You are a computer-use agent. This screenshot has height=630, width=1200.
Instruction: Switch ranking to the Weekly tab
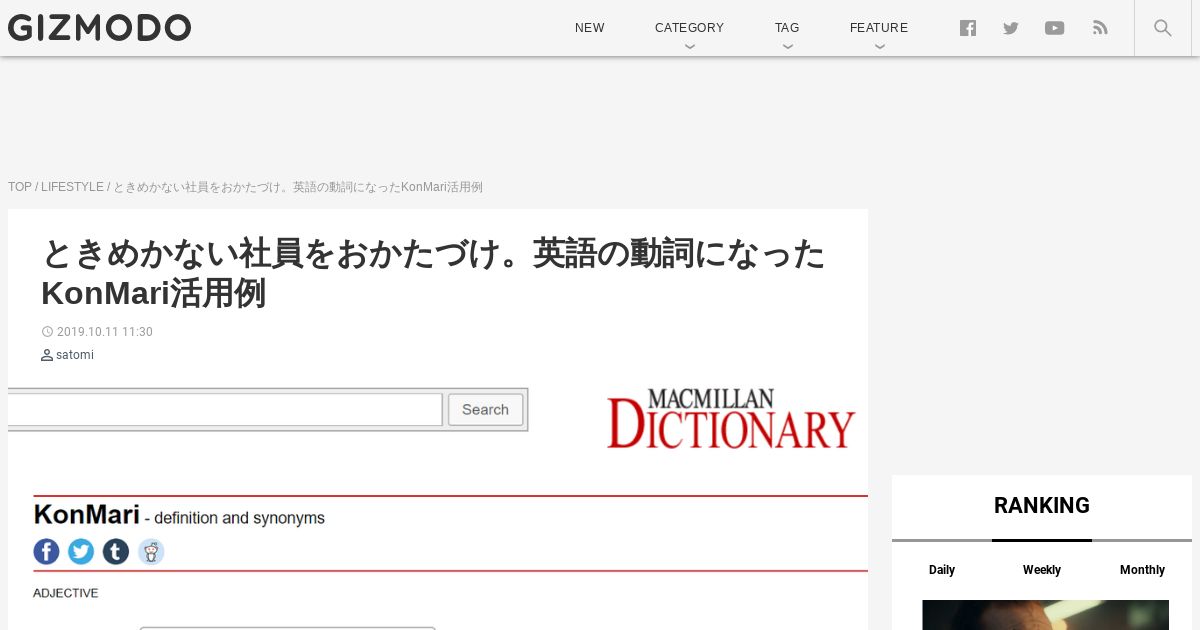1042,570
